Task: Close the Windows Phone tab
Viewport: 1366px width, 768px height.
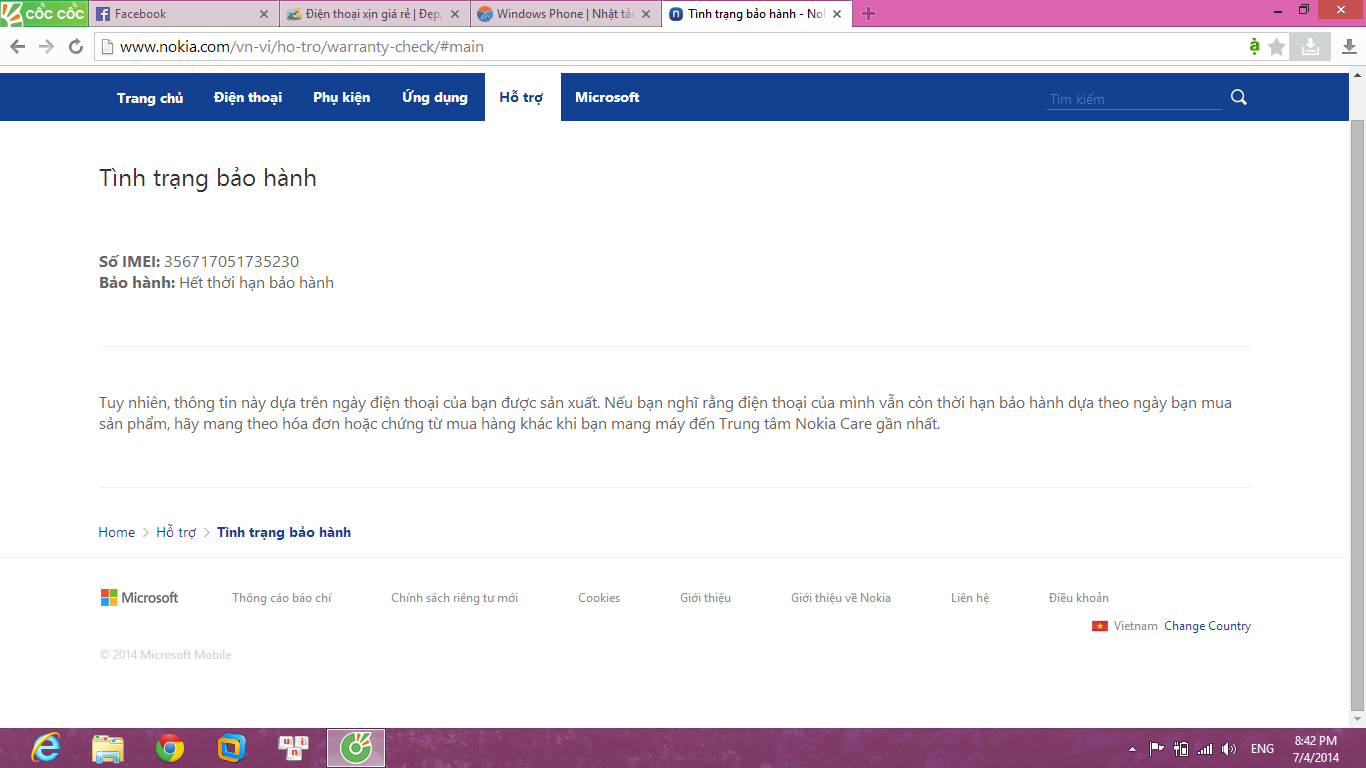Action: (x=645, y=14)
